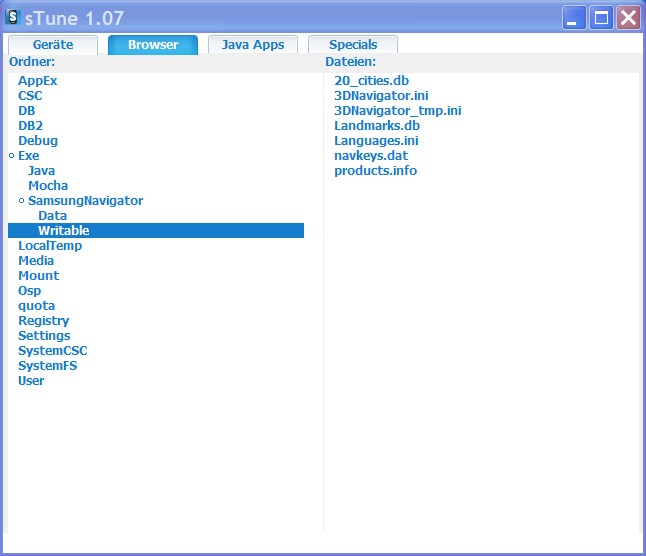The width and height of the screenshot is (646, 556).
Task: Click the 3DNavigator_tmp.ini file
Action: (x=397, y=111)
